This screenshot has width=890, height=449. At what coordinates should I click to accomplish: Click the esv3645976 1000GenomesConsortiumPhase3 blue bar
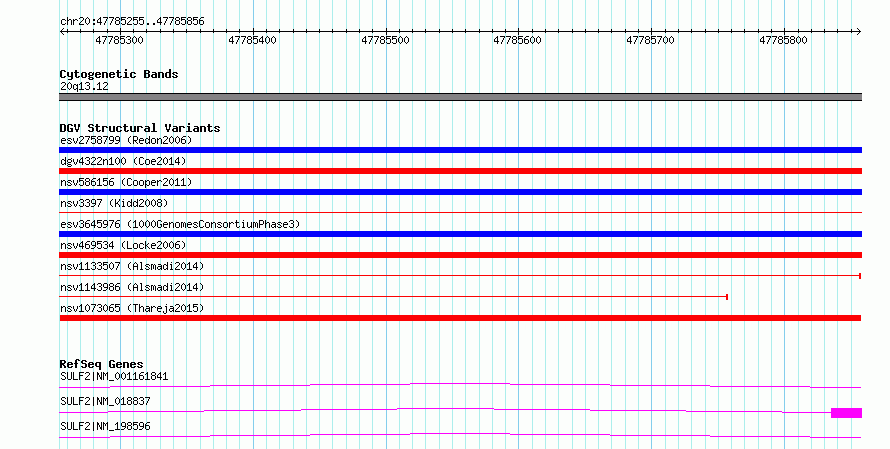(x=460, y=234)
